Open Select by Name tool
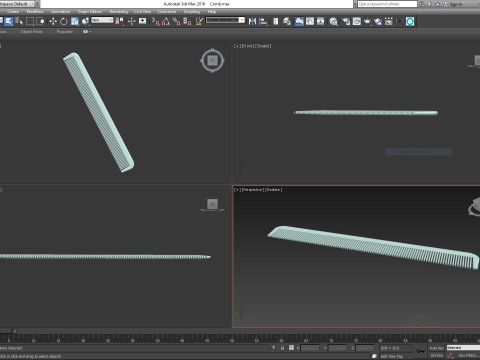 (19, 21)
